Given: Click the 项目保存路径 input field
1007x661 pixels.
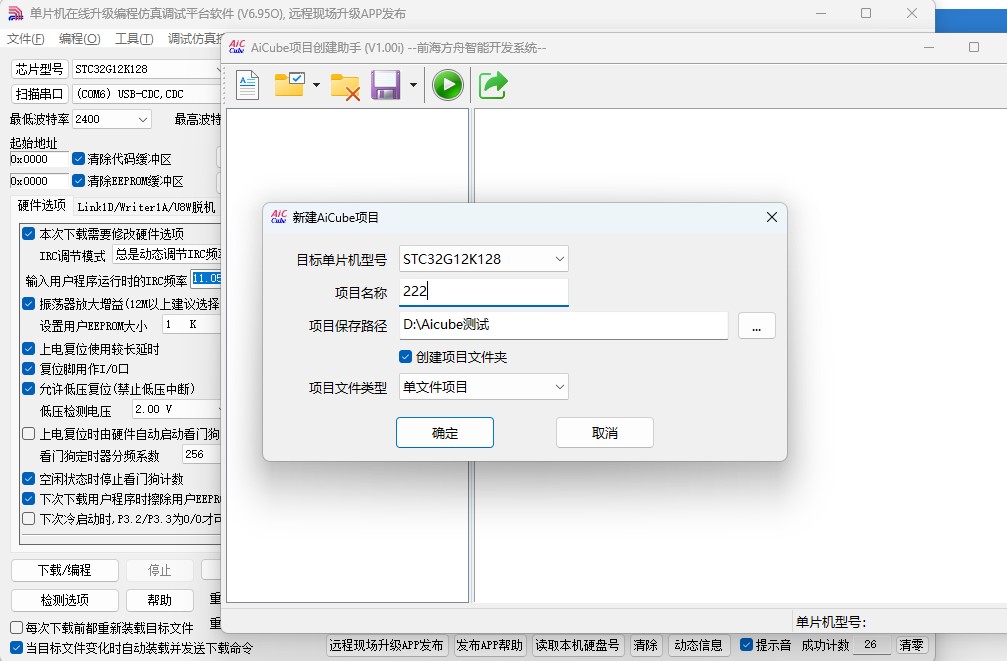Looking at the screenshot, I should pyautogui.click(x=563, y=325).
